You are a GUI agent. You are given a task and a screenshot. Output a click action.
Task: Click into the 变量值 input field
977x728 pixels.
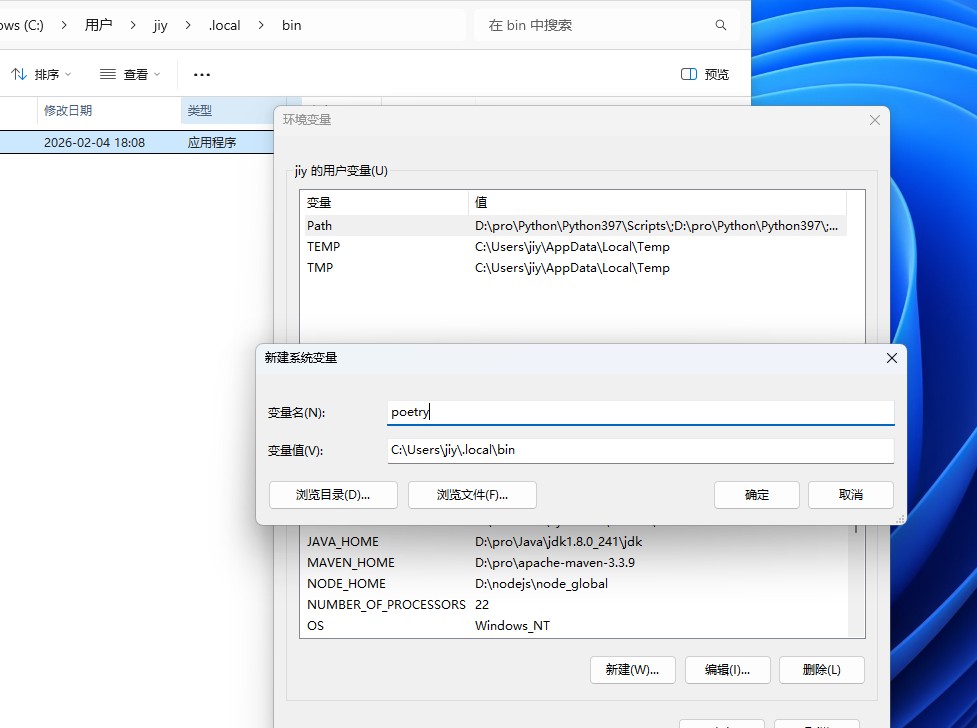(x=640, y=450)
